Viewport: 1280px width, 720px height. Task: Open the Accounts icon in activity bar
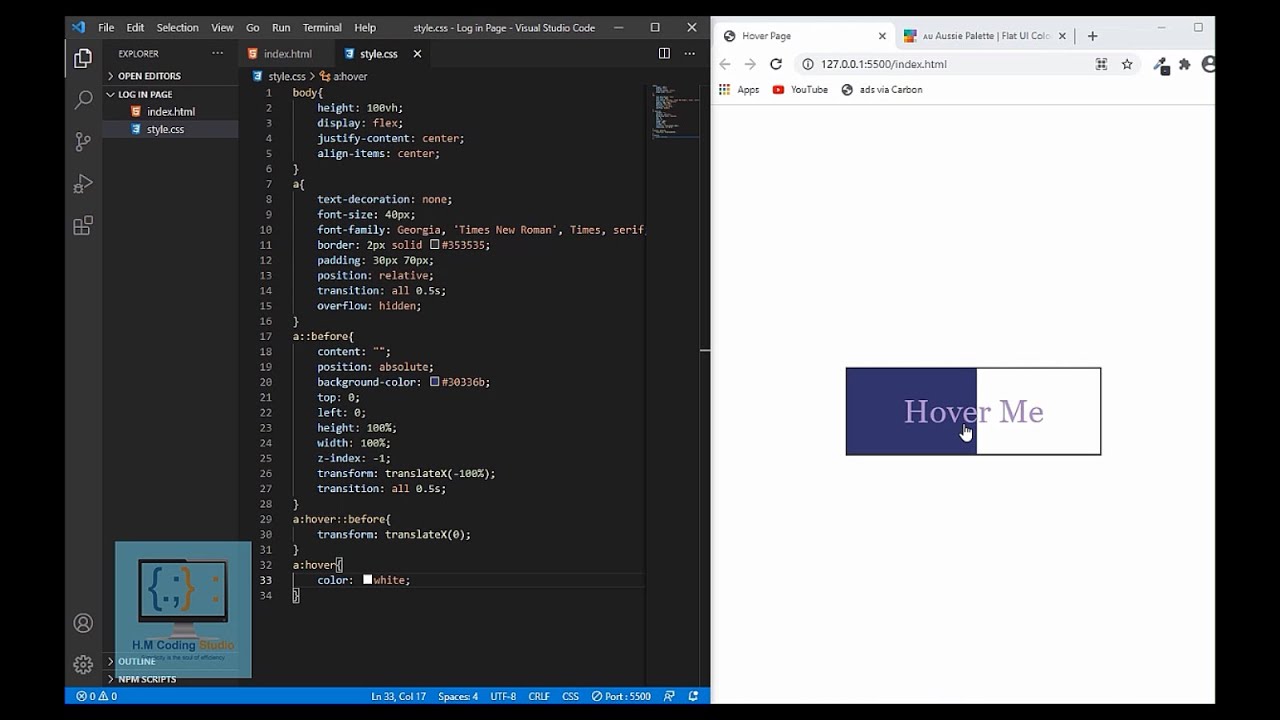click(83, 623)
